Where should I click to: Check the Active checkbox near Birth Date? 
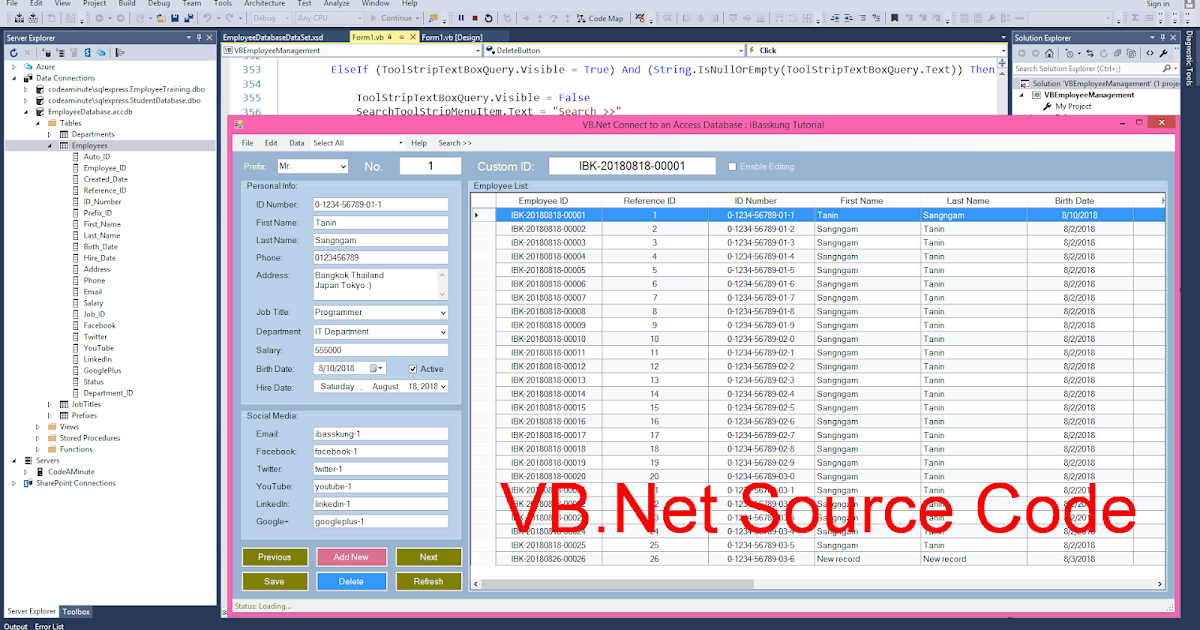(x=413, y=369)
